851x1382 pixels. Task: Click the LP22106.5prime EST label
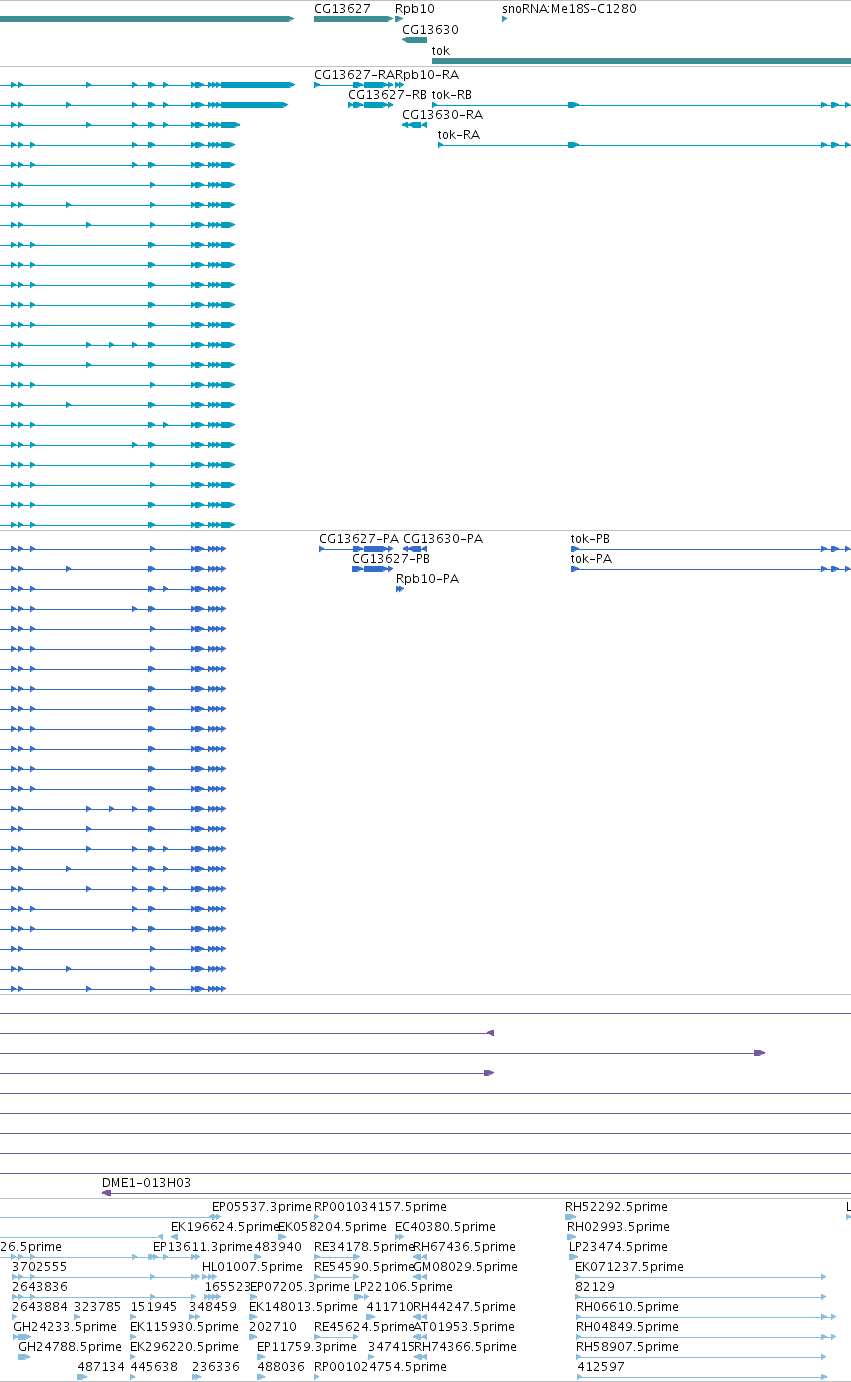tap(403, 1286)
